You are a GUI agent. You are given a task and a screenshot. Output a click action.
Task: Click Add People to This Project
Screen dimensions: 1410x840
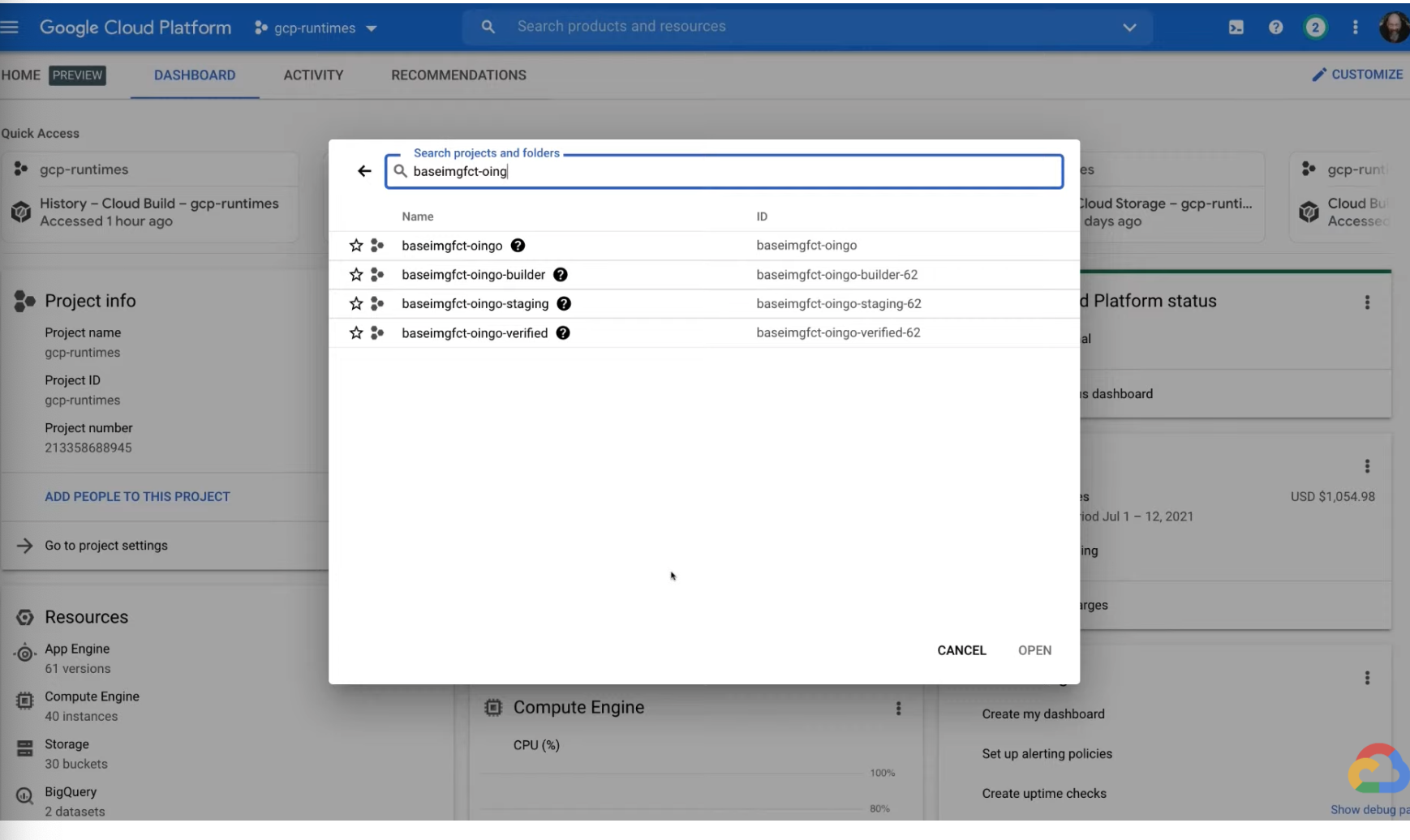click(137, 497)
